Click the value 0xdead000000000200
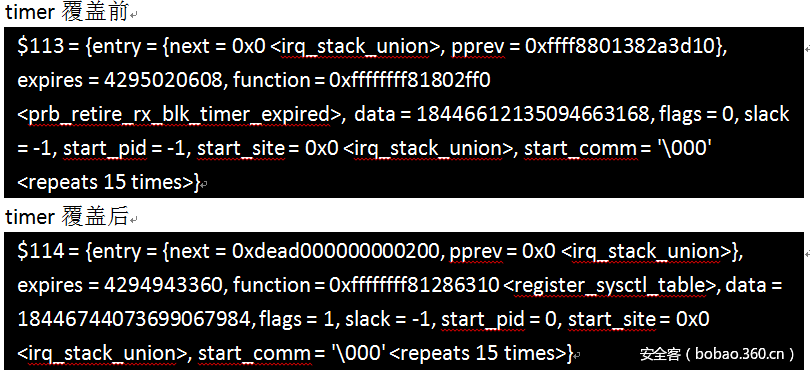Viewport: 810px width, 373px height. click(x=338, y=251)
